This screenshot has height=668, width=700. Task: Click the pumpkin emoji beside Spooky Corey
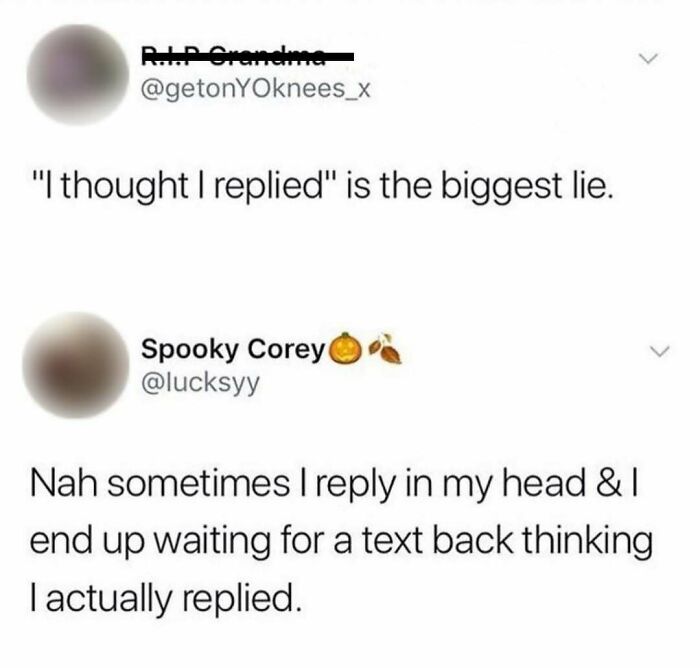coord(345,348)
